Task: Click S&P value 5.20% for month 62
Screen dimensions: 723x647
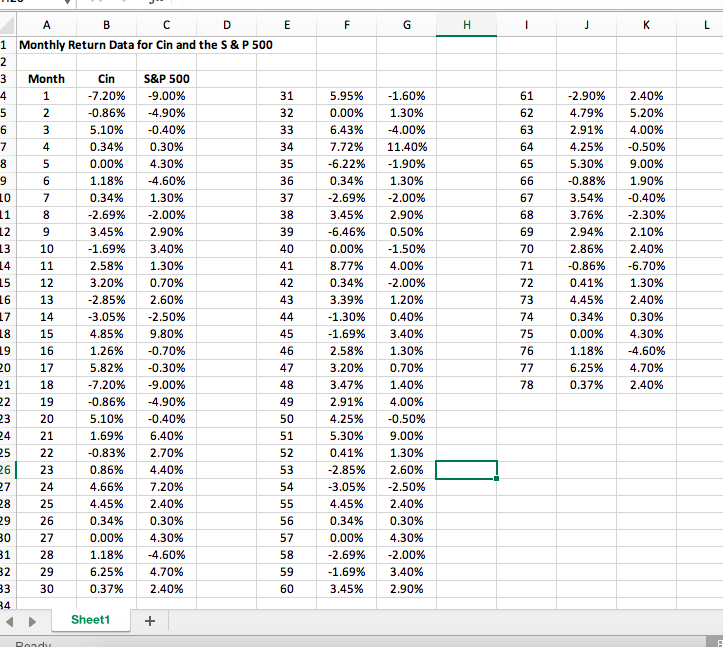Action: [x=646, y=113]
